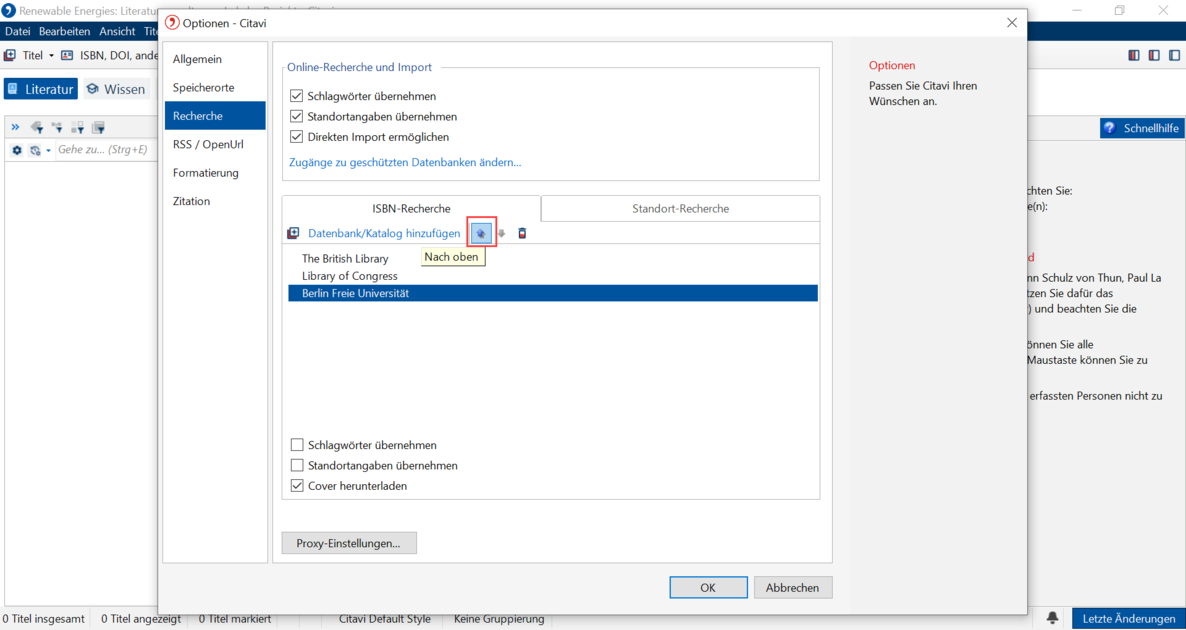Select the RSS / OpenUrl category

point(215,144)
